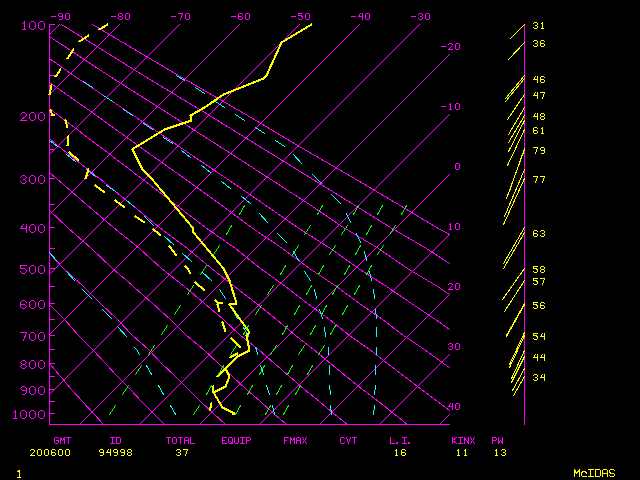Click the 40 isotherm label at right
The height and width of the screenshot is (480, 640).
point(453,407)
